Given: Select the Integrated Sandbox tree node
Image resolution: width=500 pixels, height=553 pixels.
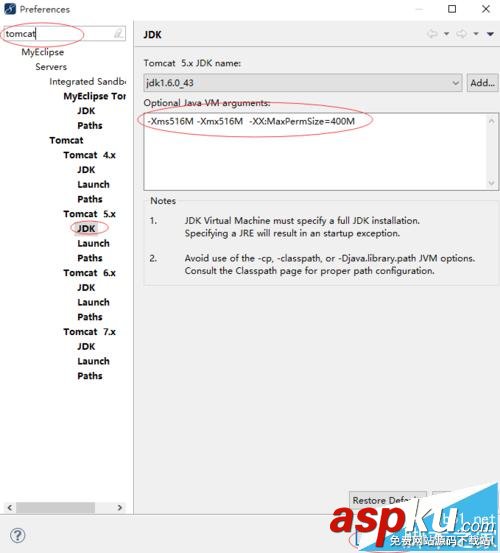Looking at the screenshot, I should click(87, 81).
